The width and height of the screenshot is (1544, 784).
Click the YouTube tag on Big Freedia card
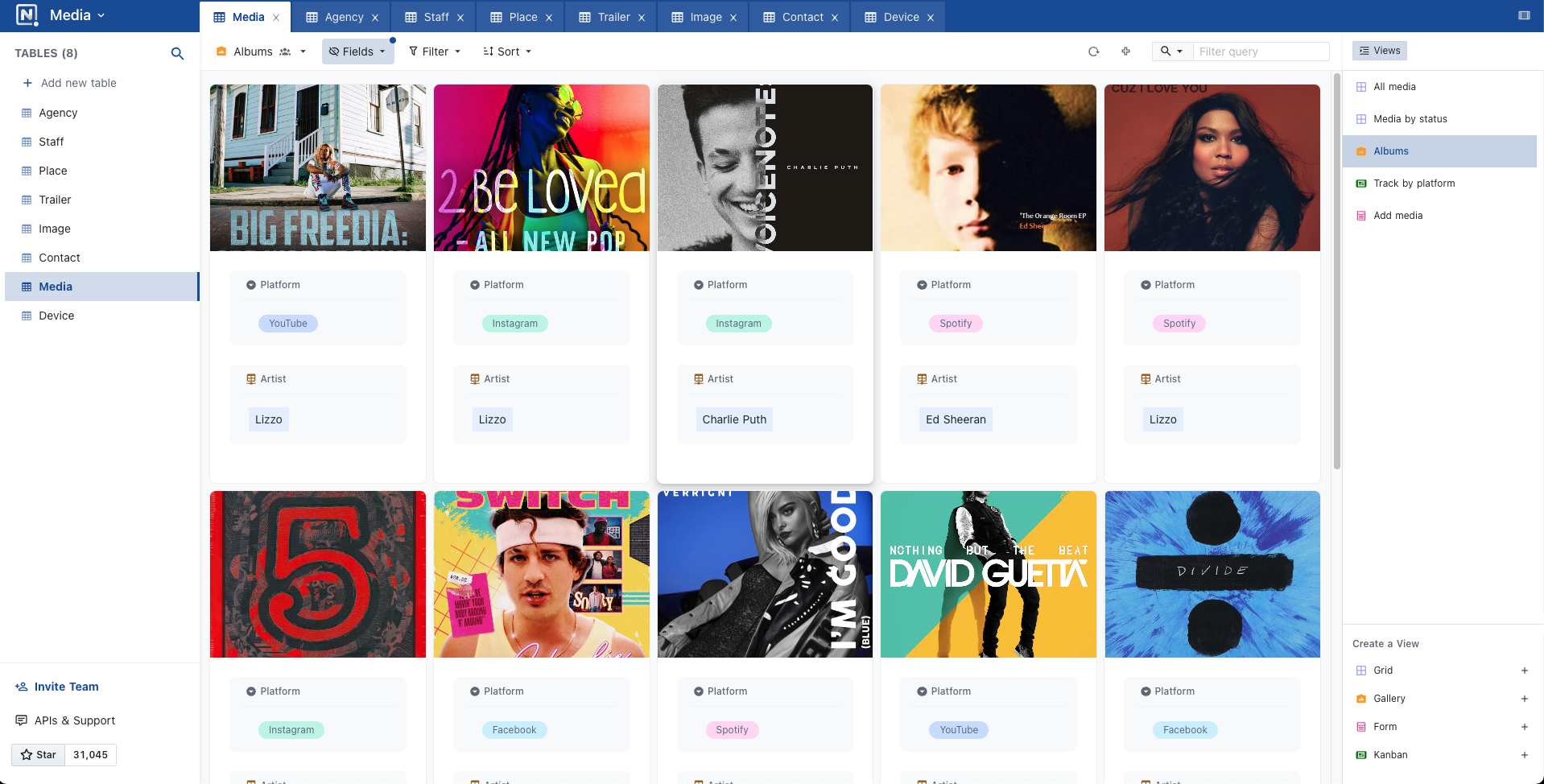(288, 324)
